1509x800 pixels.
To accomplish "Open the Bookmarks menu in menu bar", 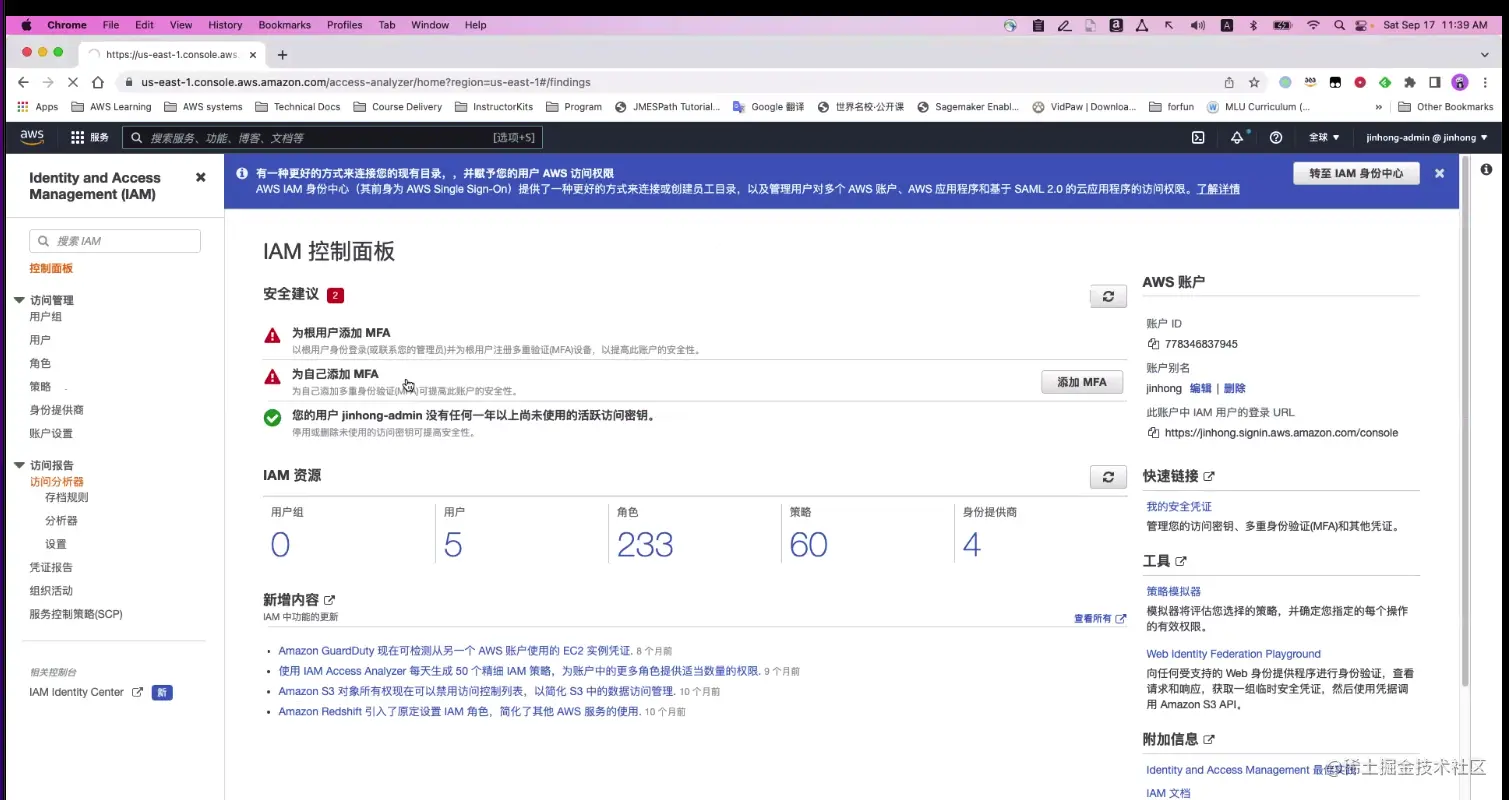I will pos(284,25).
